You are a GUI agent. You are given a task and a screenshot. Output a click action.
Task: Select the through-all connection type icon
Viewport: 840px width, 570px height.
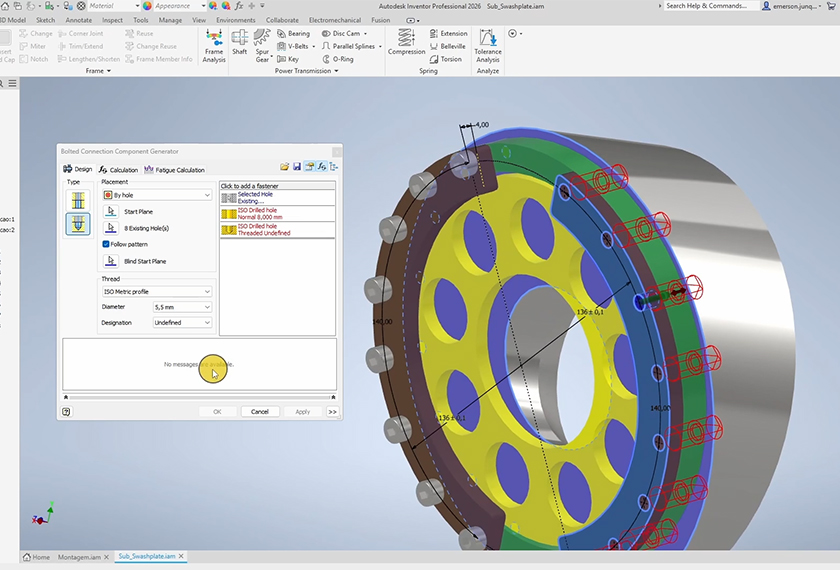pyautogui.click(x=77, y=200)
